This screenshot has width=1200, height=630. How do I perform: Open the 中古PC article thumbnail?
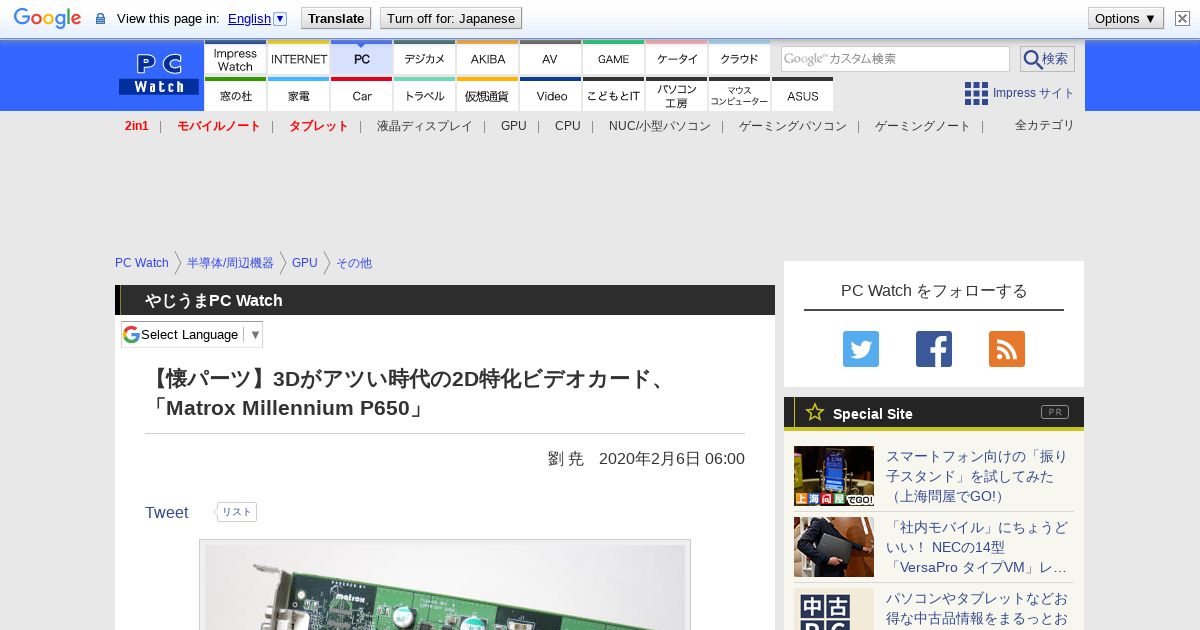coord(834,609)
